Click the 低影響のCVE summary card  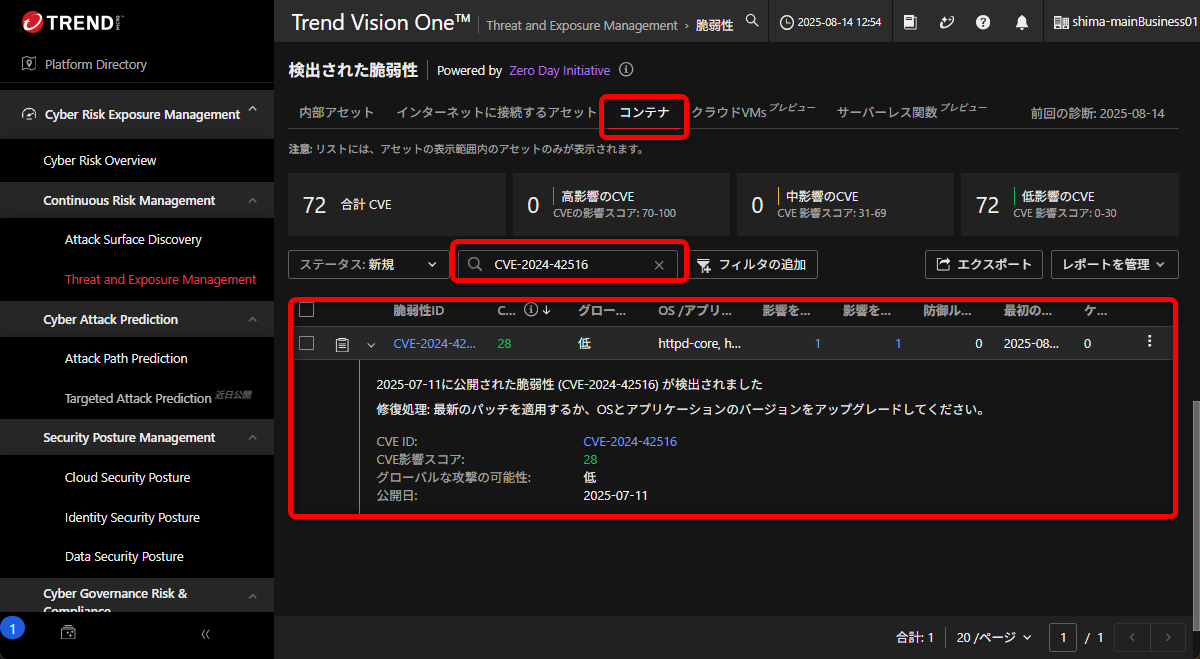click(x=1070, y=205)
